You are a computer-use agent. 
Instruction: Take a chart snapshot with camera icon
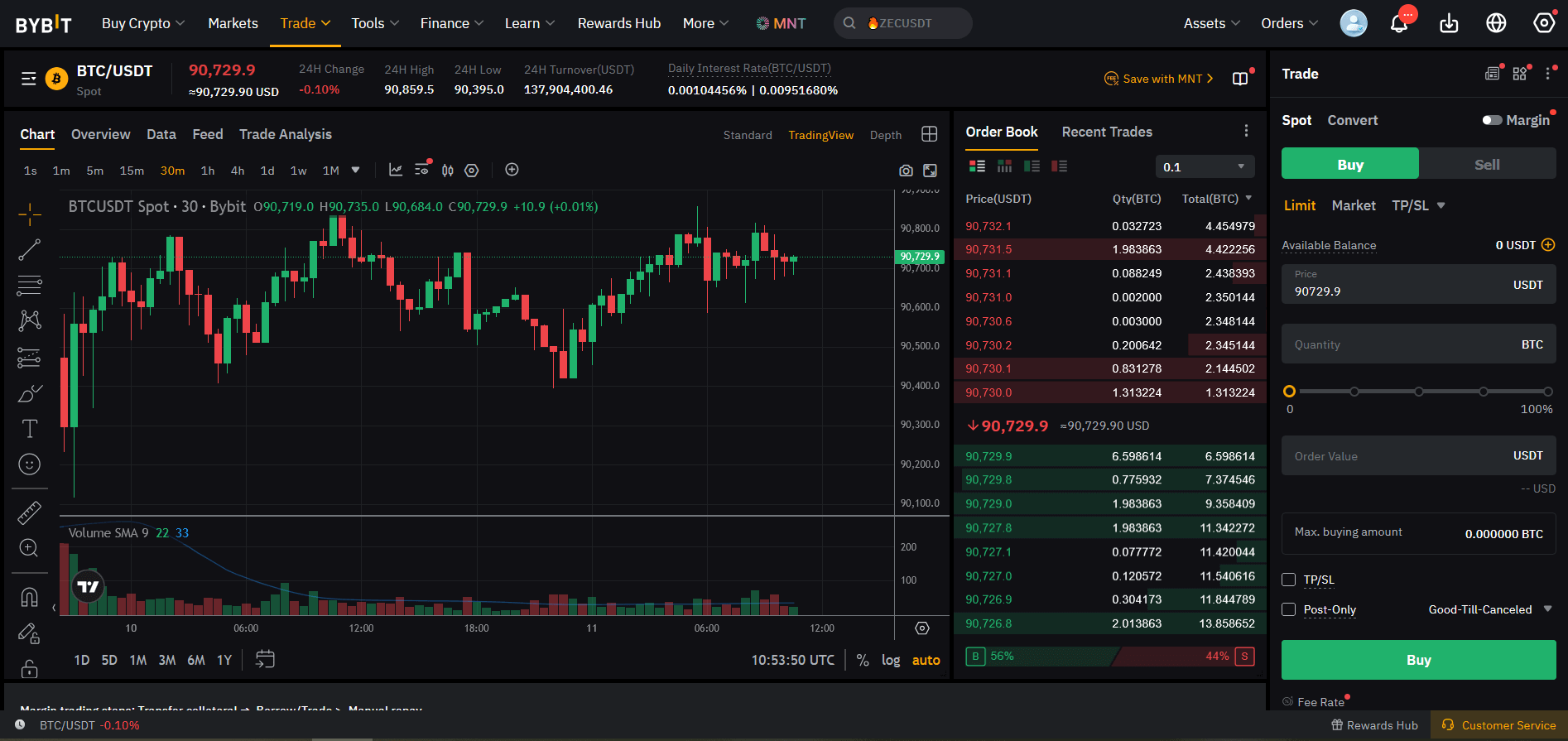tap(906, 171)
